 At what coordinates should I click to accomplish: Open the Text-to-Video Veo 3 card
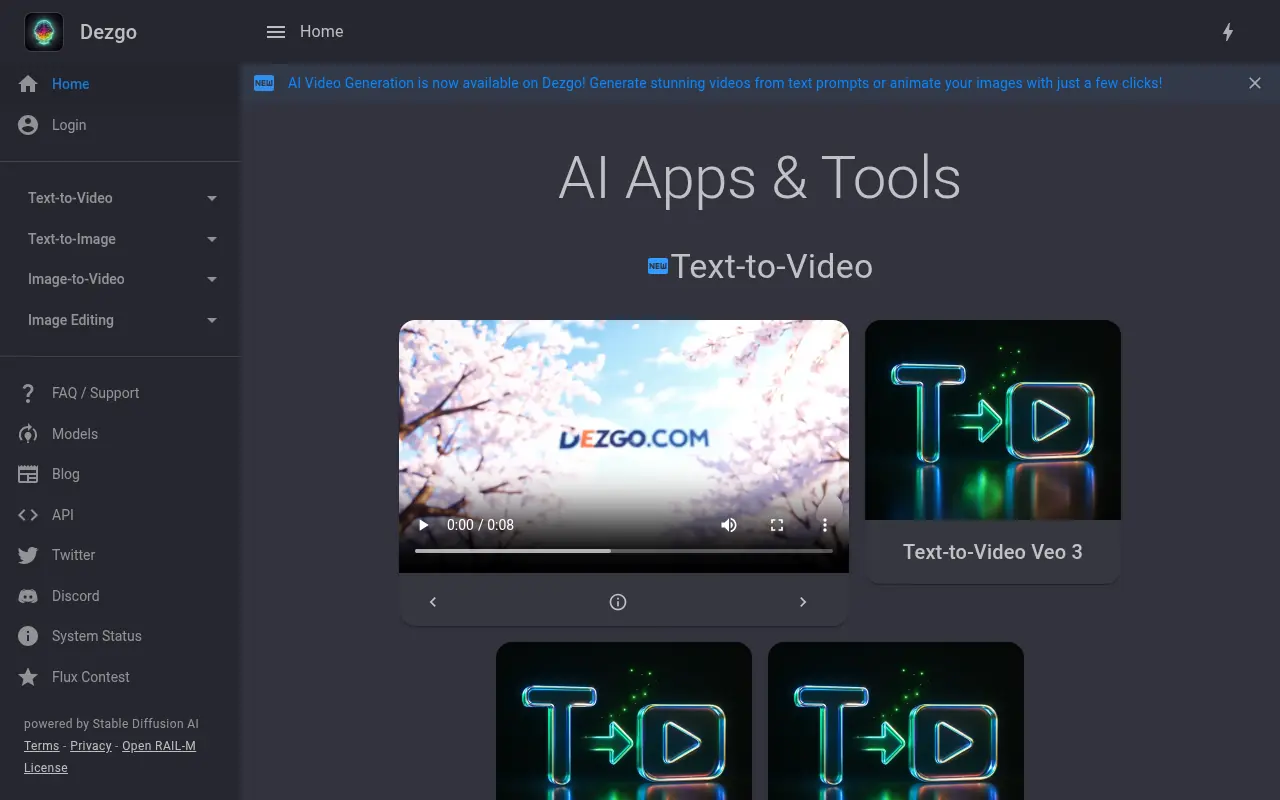(x=992, y=450)
